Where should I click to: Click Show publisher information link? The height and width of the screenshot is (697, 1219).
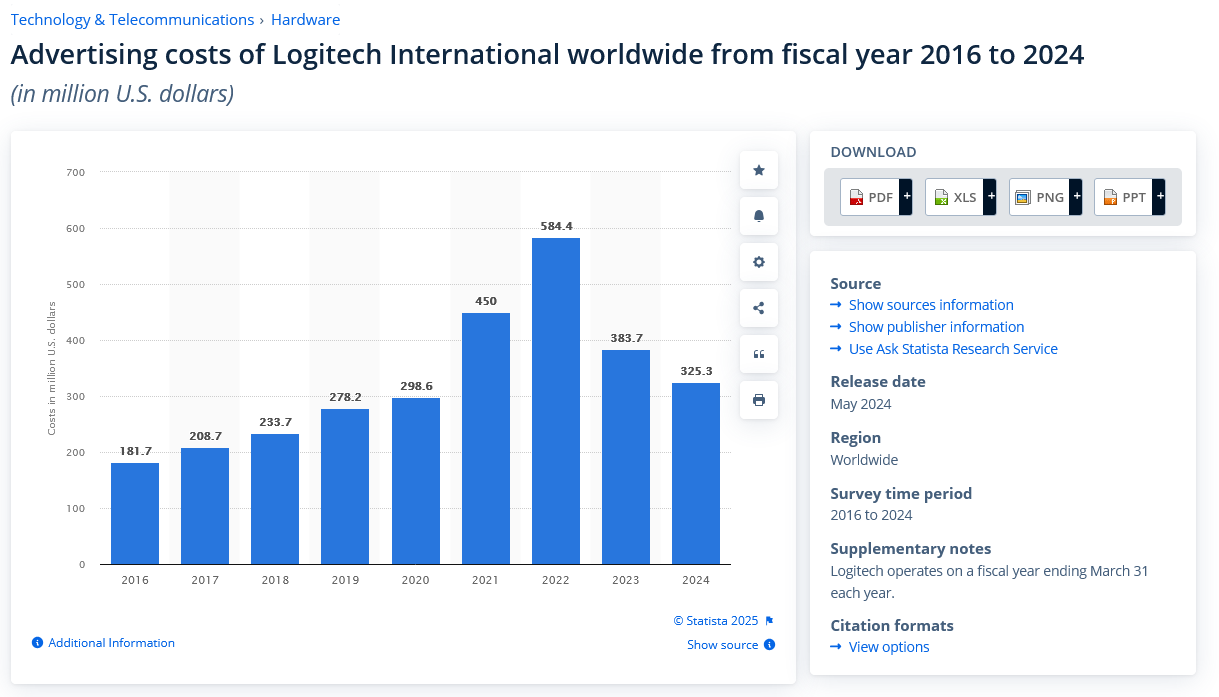click(936, 327)
